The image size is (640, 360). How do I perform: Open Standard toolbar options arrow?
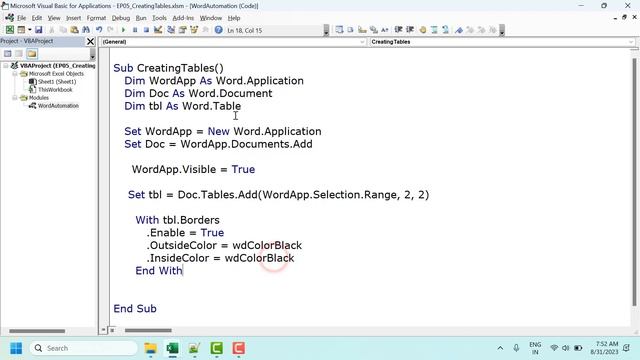click(x=326, y=30)
